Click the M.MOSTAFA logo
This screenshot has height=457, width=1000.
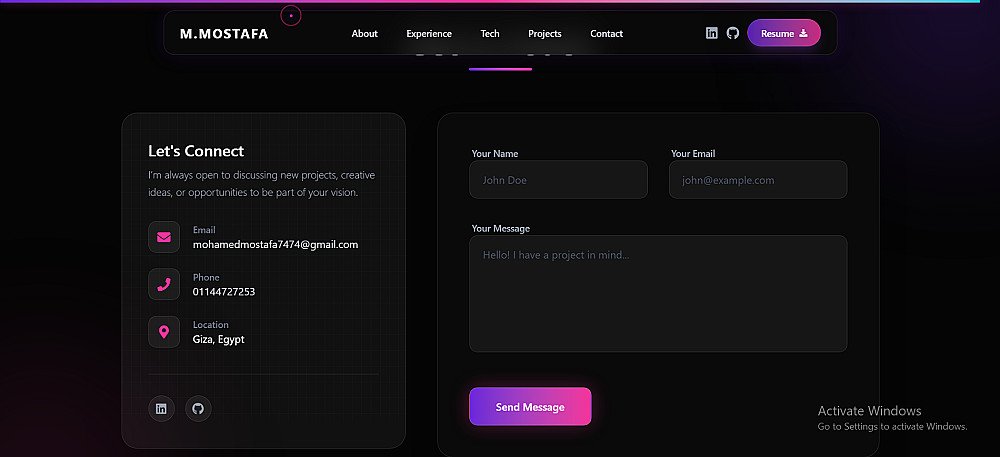point(224,34)
